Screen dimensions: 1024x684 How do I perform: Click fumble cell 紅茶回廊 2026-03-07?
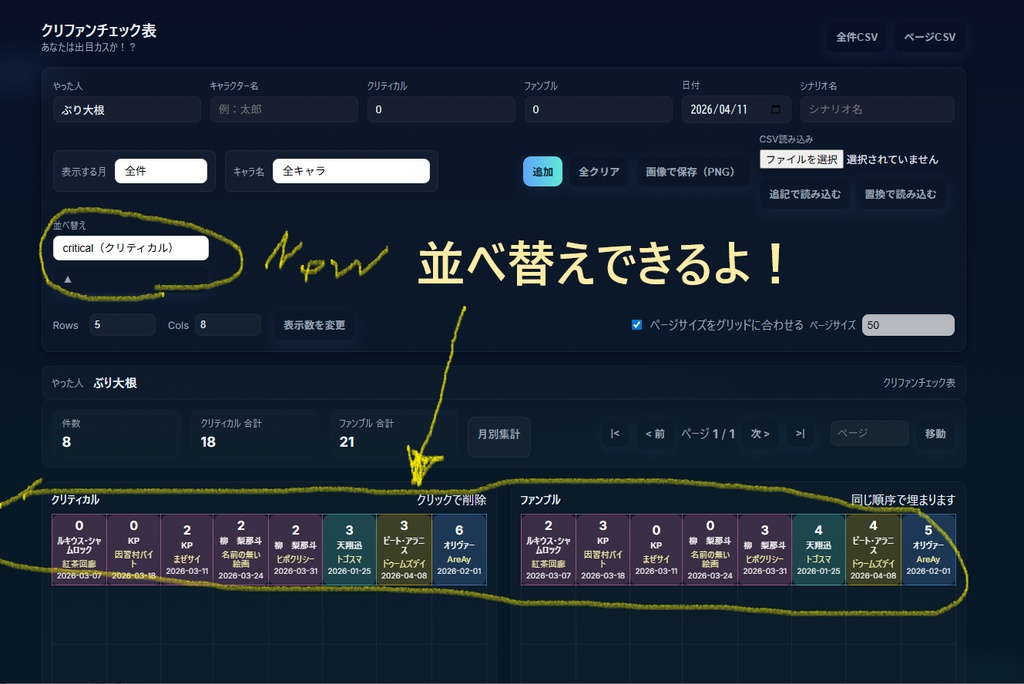coord(549,549)
